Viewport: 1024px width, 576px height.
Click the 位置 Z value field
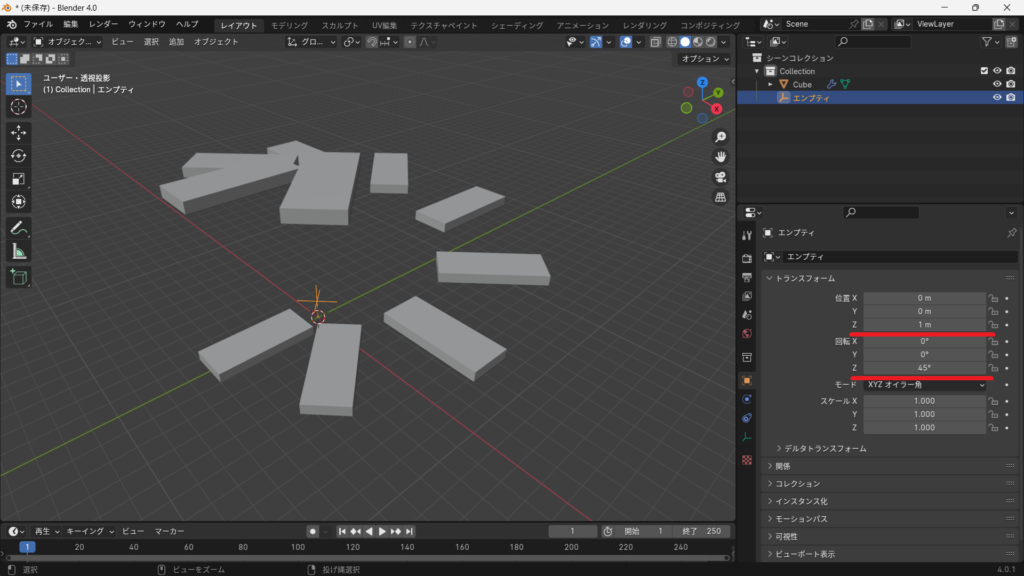point(925,325)
